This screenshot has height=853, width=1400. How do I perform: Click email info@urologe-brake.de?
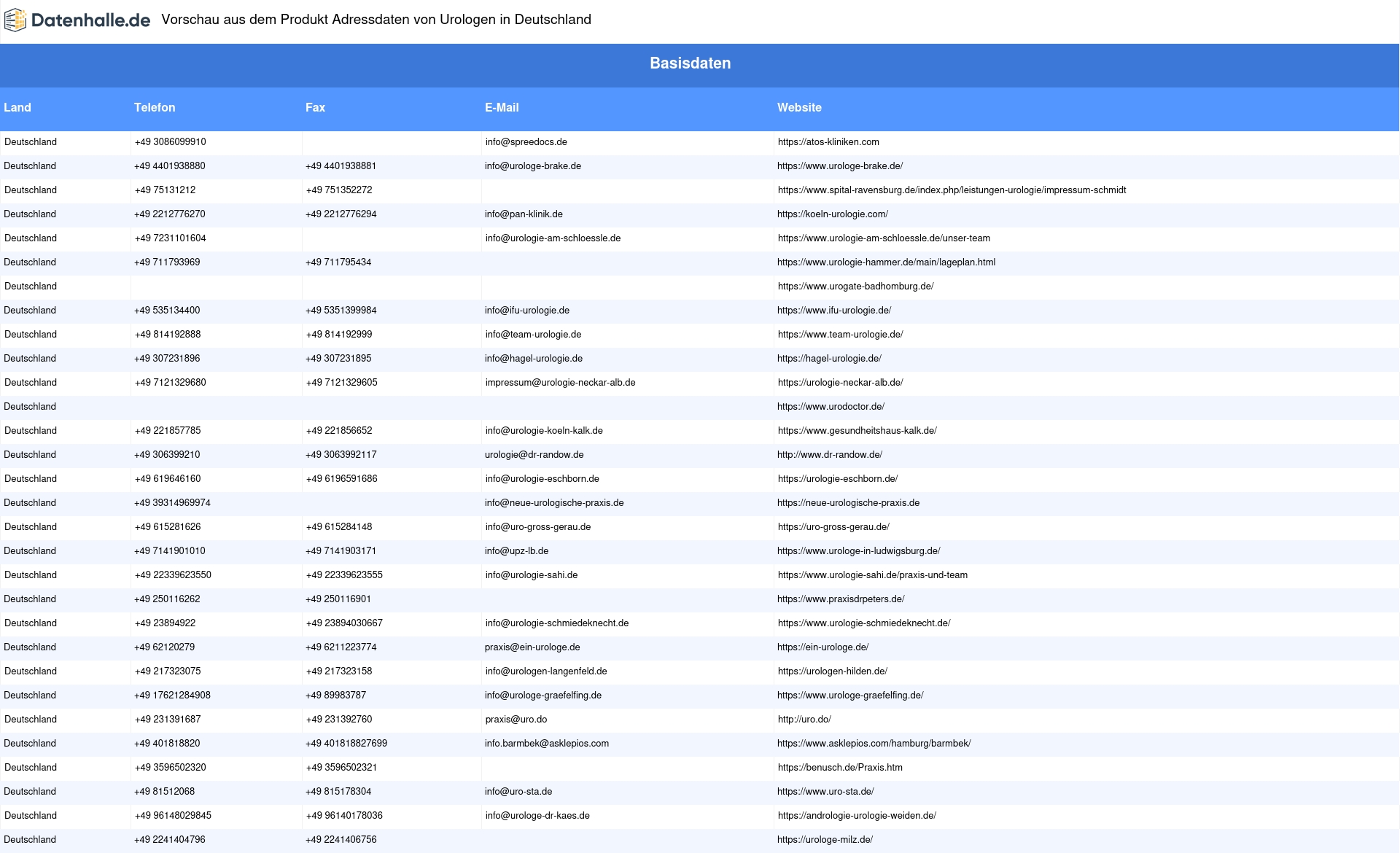click(x=533, y=166)
